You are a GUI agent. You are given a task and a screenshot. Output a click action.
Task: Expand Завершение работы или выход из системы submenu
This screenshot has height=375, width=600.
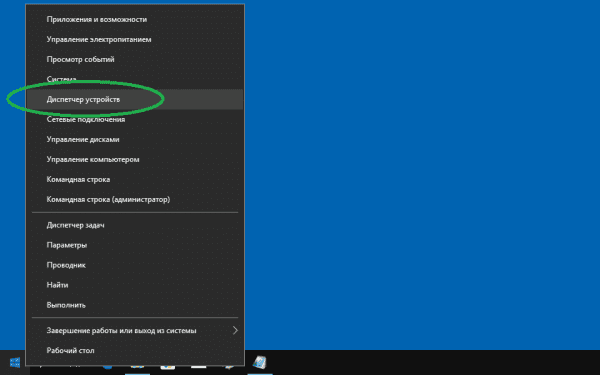[x=135, y=330]
